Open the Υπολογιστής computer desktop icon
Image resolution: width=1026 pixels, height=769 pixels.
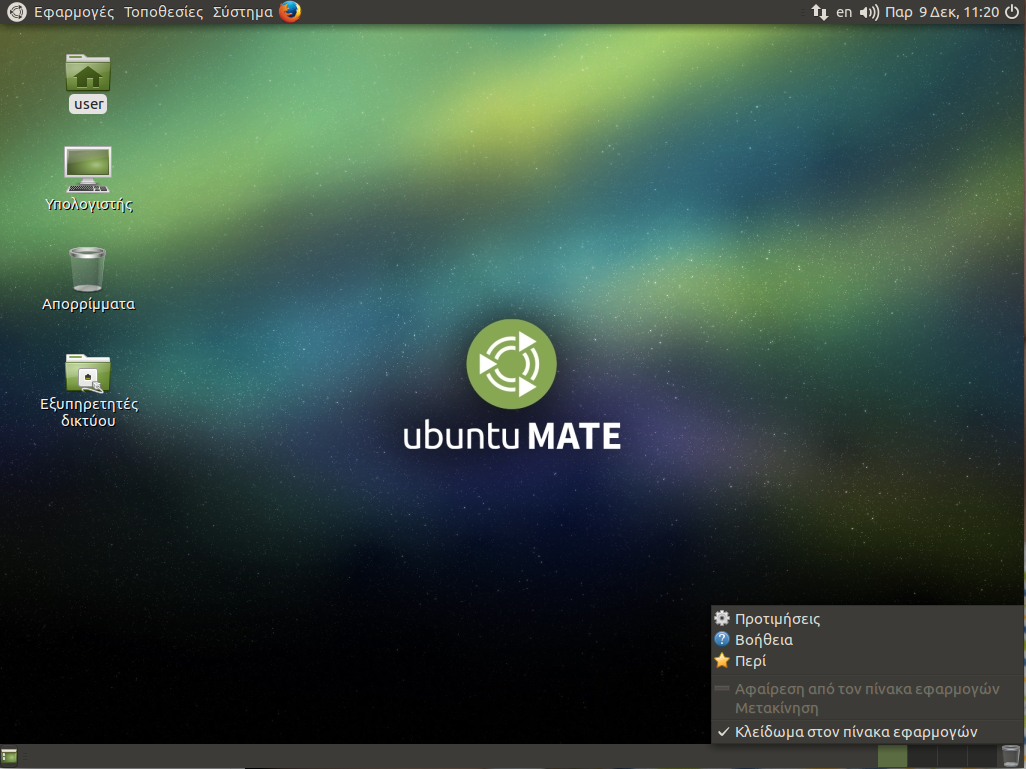pyautogui.click(x=88, y=170)
